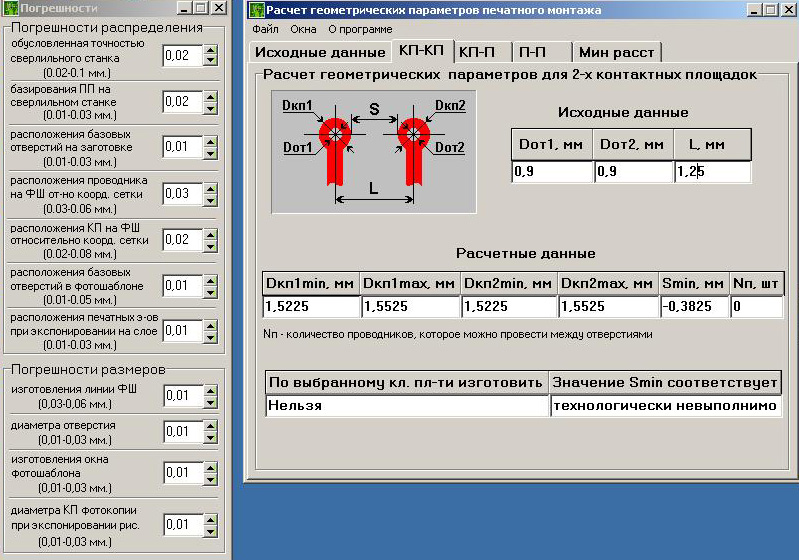Click the Dот2 input field
Screen dimensions: 799x560
tap(633, 172)
